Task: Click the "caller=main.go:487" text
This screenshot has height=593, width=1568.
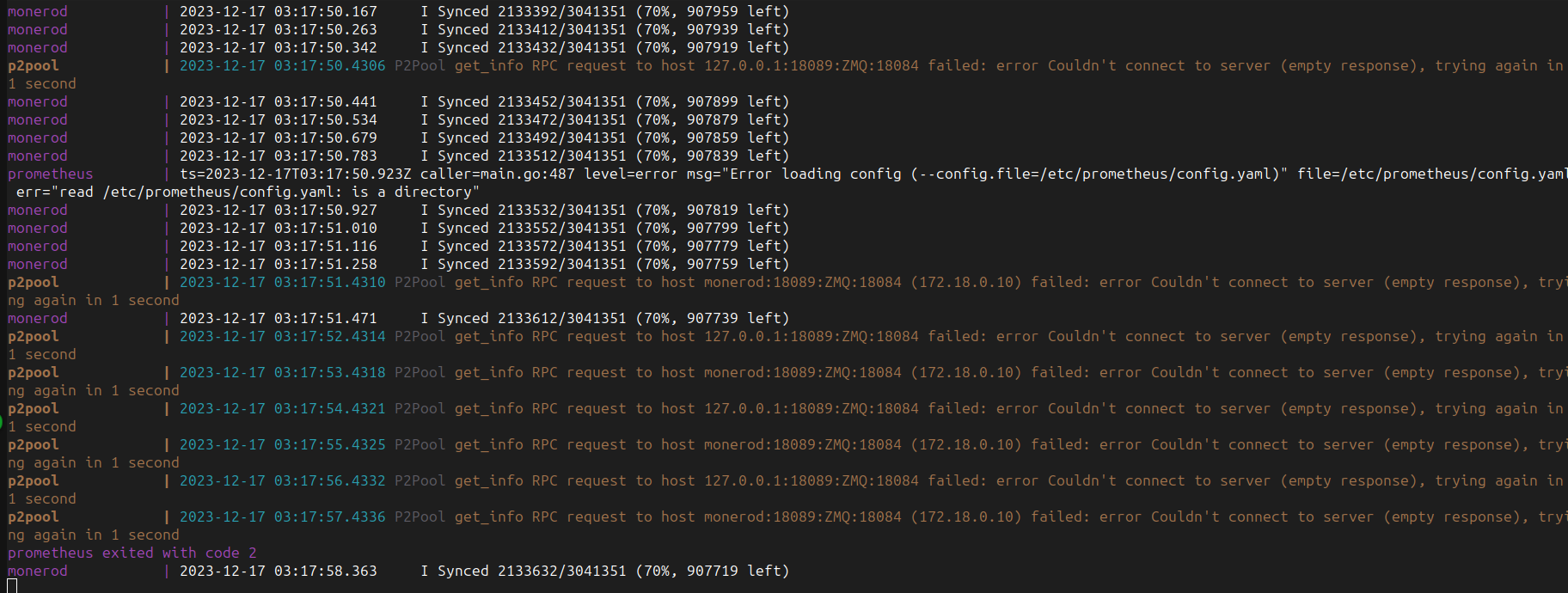Action: click(x=497, y=174)
